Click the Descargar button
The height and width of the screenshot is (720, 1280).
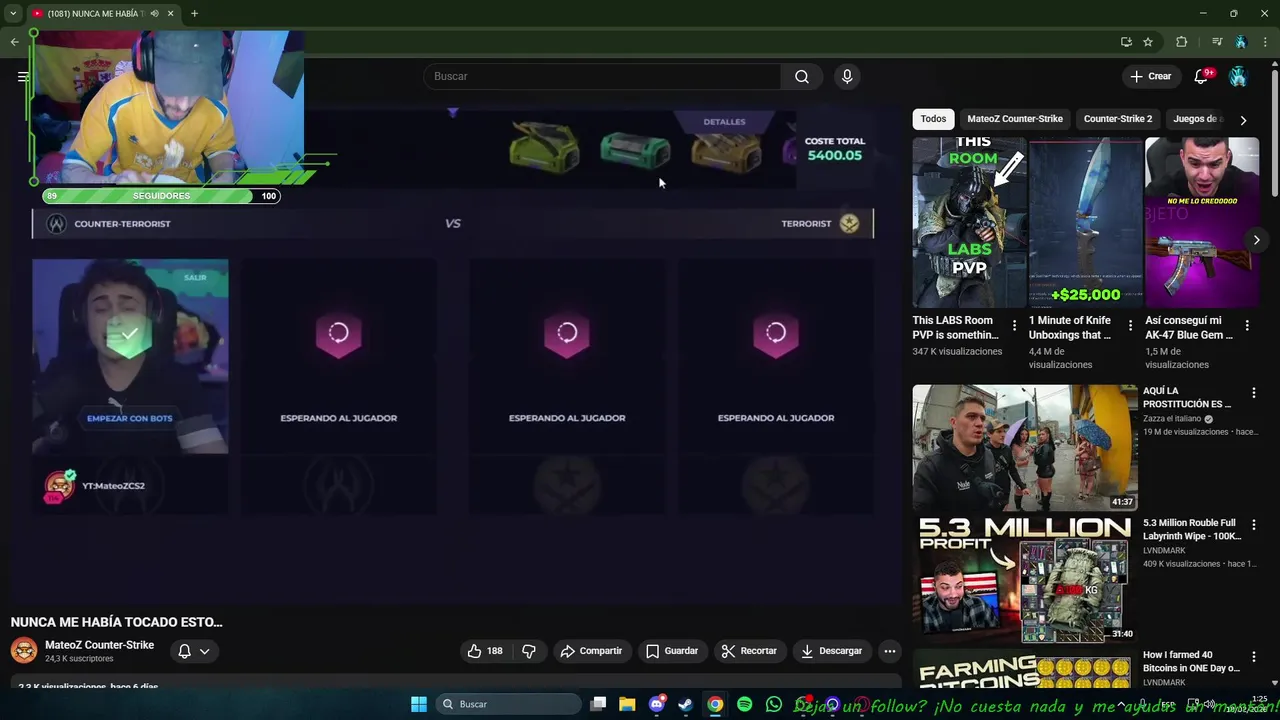pyautogui.click(x=831, y=651)
